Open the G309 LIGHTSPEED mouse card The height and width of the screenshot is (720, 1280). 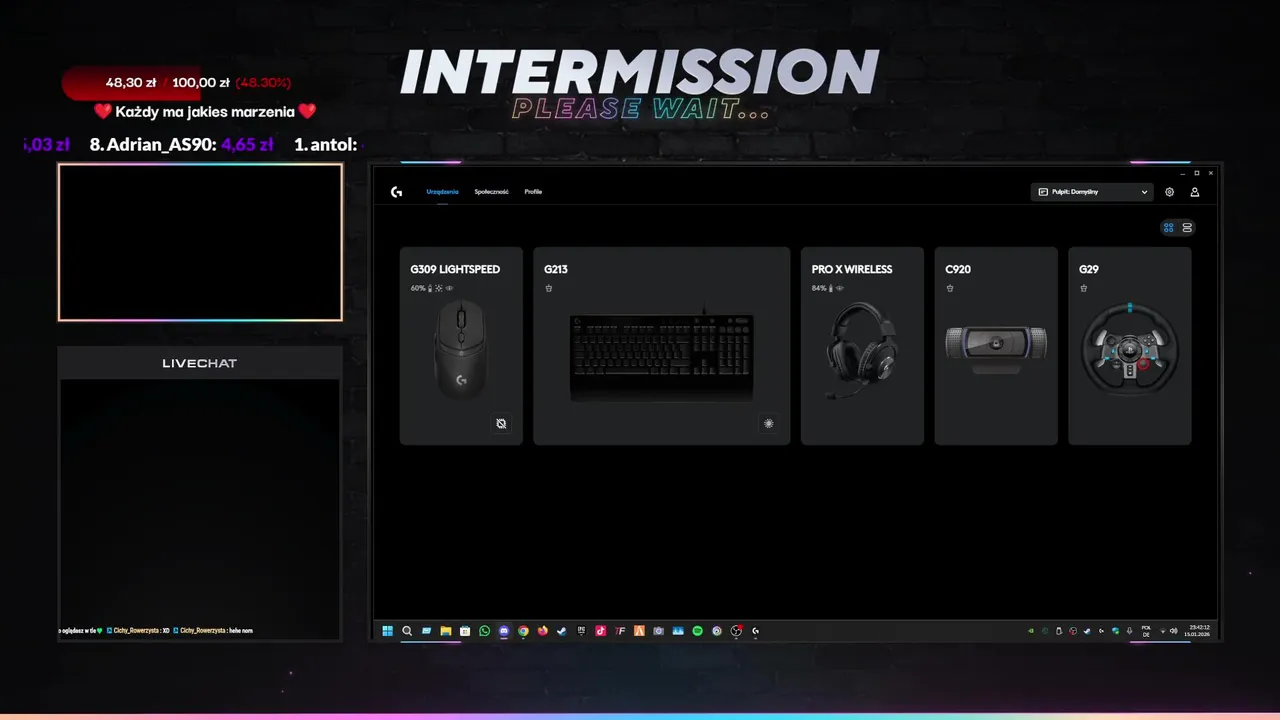click(461, 345)
